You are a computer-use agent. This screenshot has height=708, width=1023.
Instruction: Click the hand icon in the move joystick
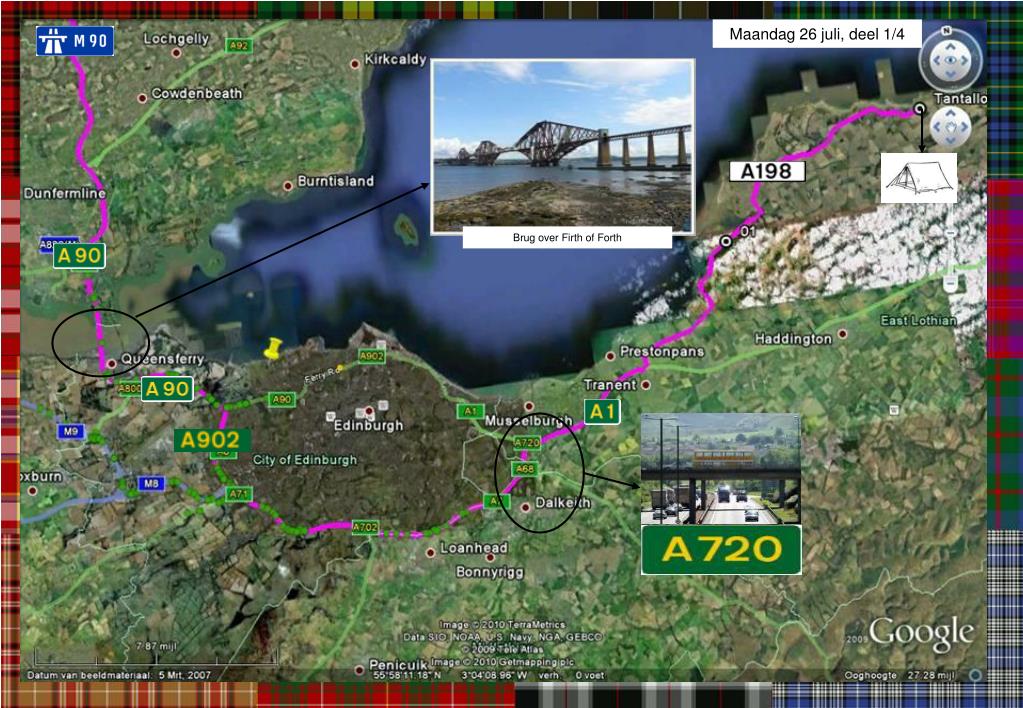(951, 126)
